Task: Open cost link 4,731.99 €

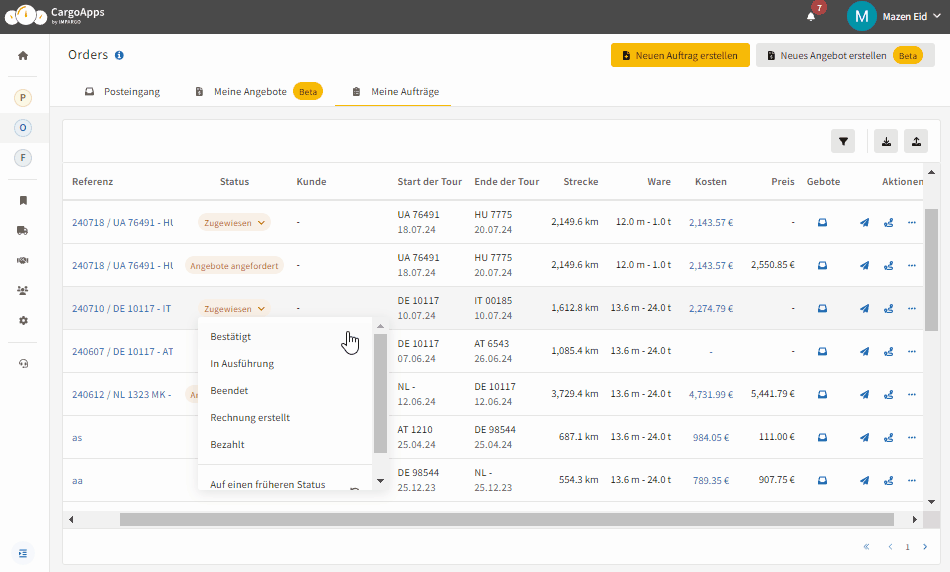Action: pos(711,394)
